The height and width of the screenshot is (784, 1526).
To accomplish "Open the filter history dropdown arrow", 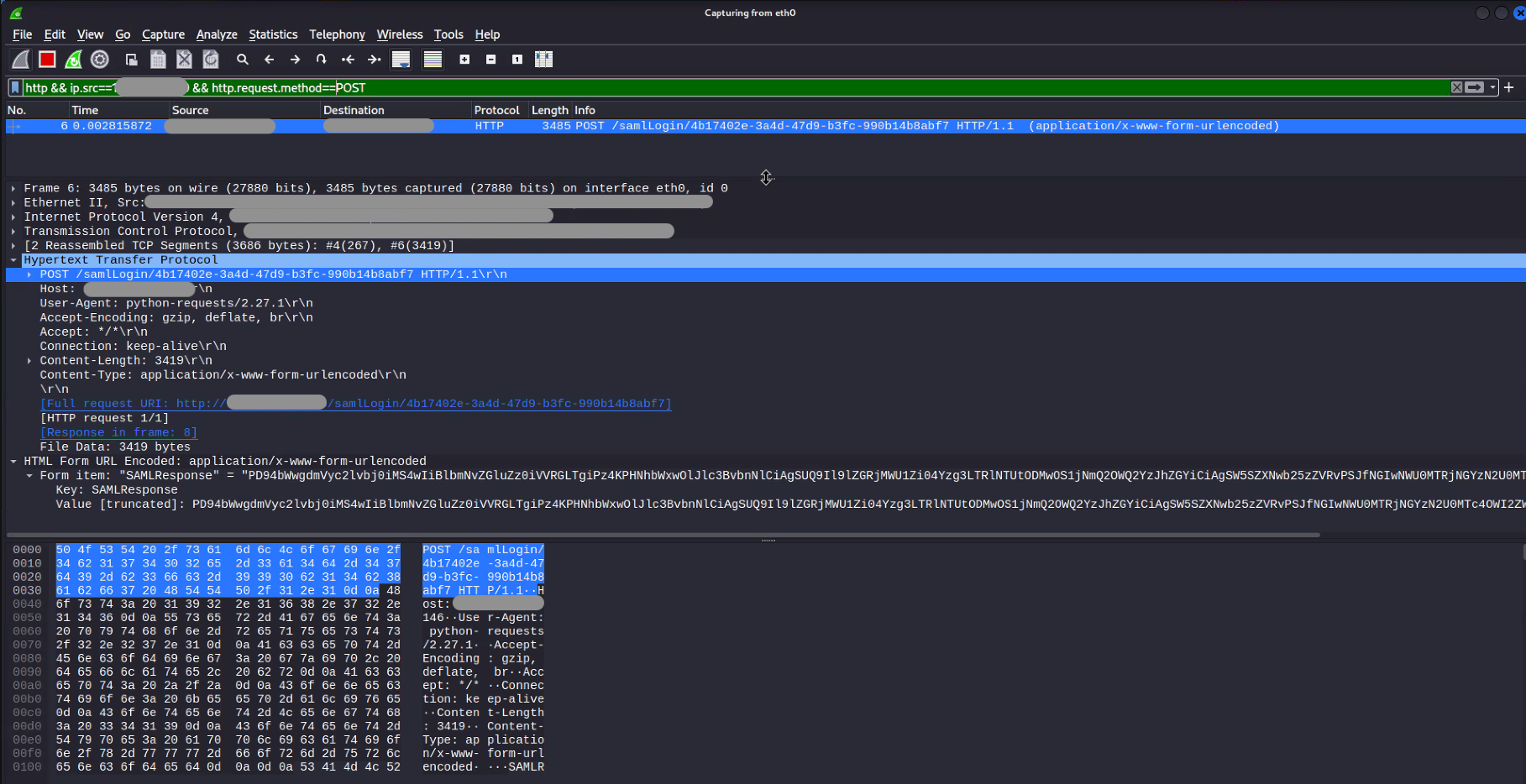I will coord(1492,87).
